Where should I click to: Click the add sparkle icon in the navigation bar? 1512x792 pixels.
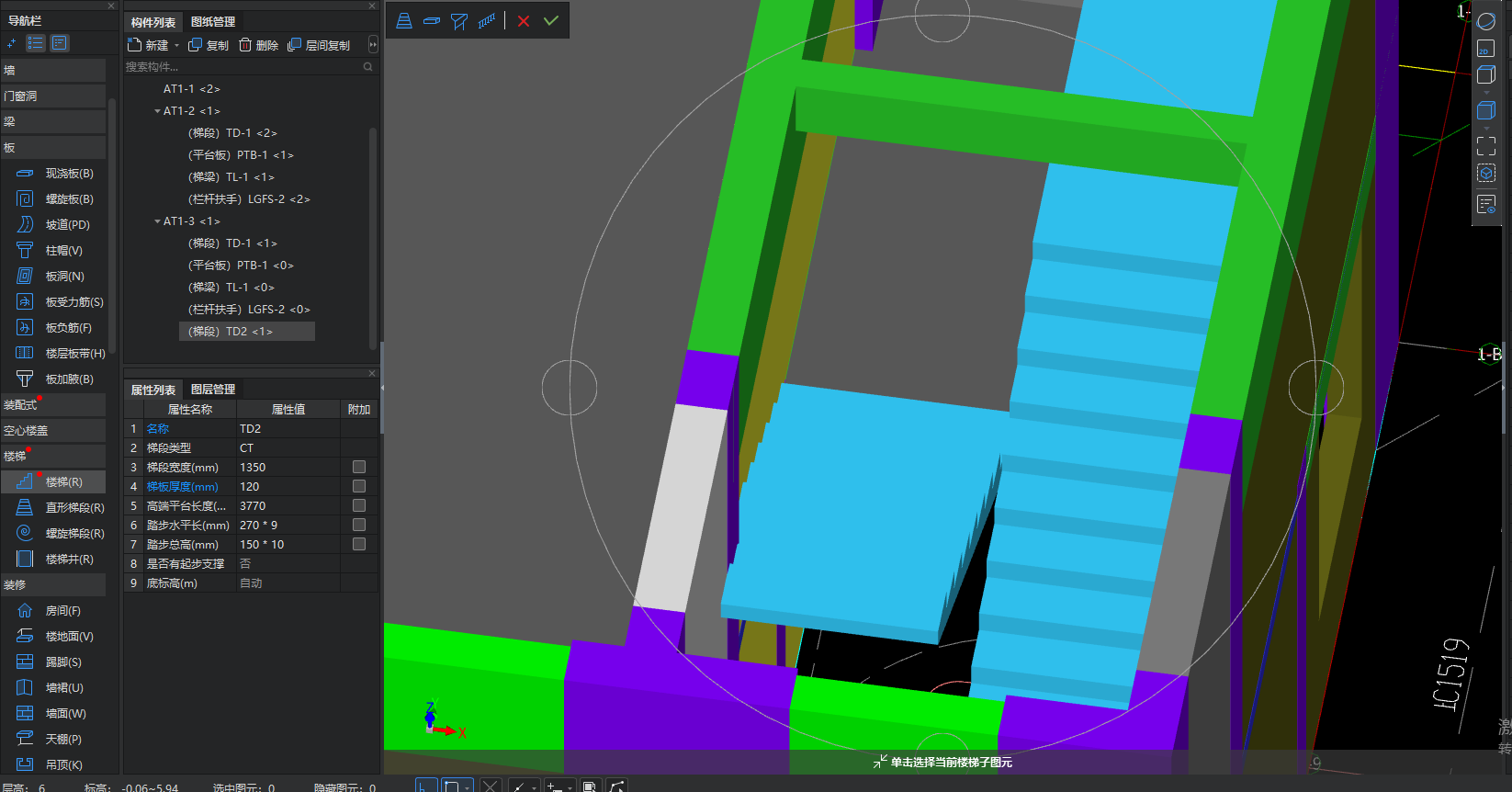(x=12, y=43)
